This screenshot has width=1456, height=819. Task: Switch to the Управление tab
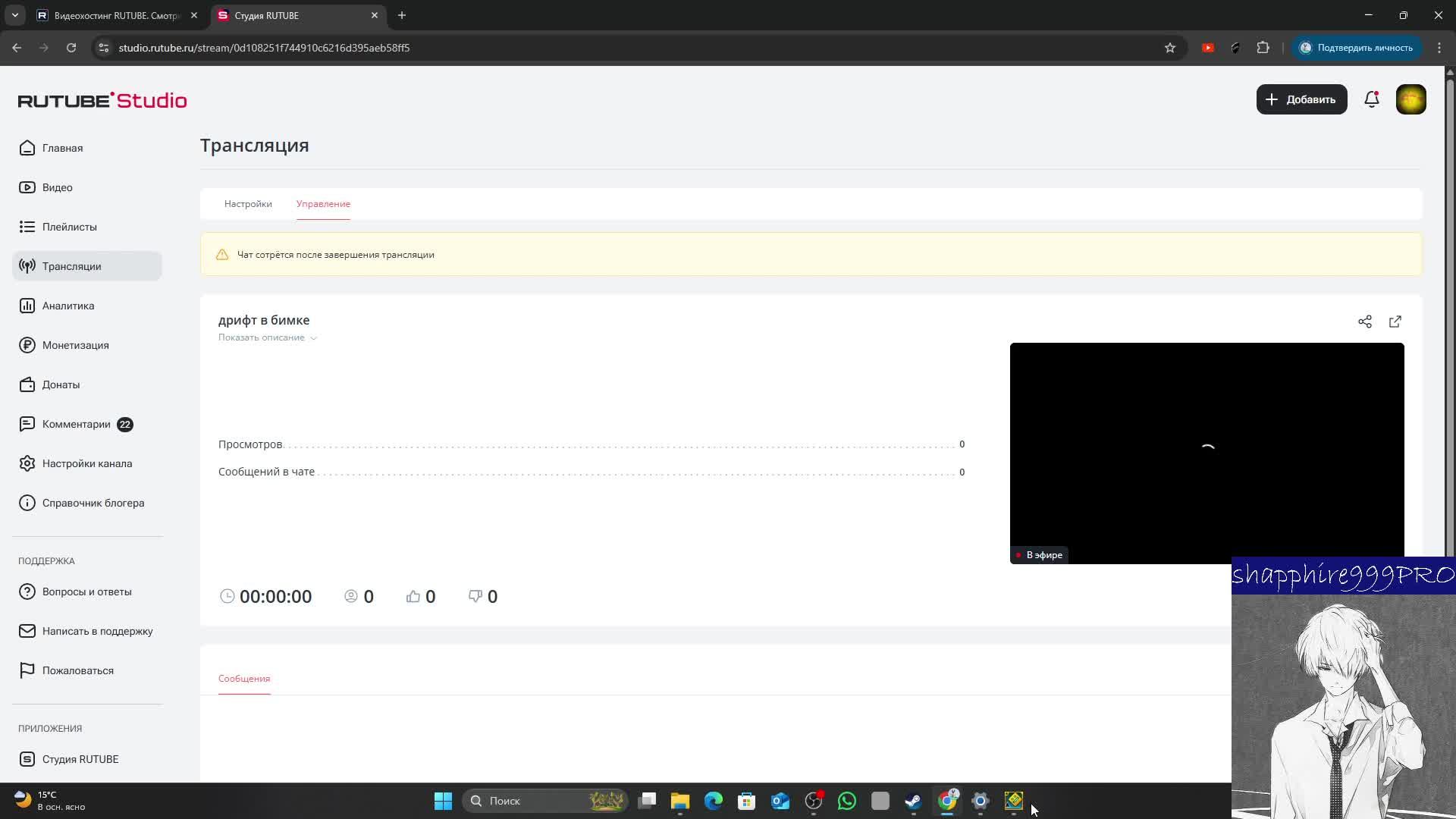pyautogui.click(x=323, y=204)
